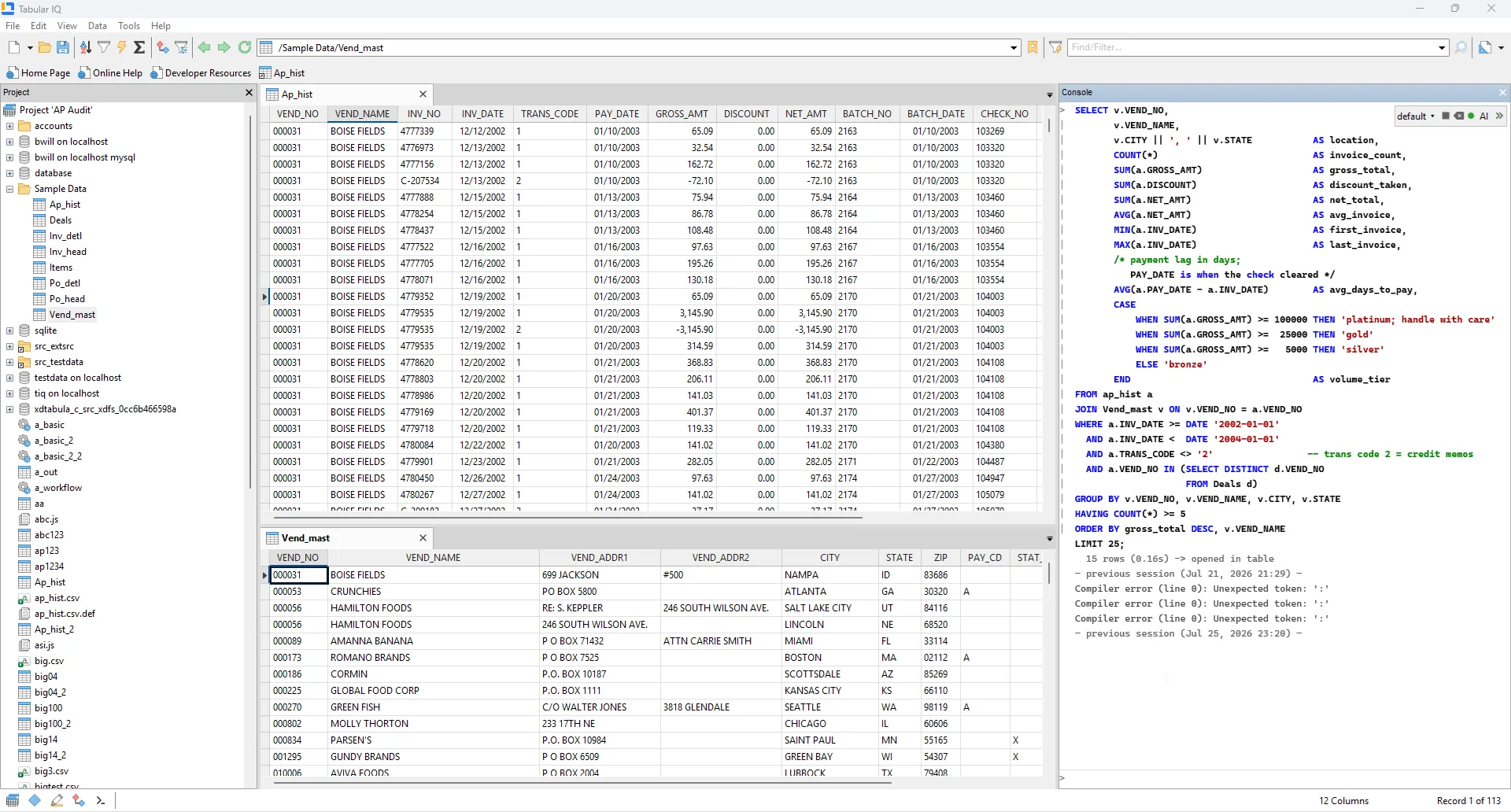Open the Developer Resources bookmark link
Screen dimensions: 1511x812
(201, 73)
